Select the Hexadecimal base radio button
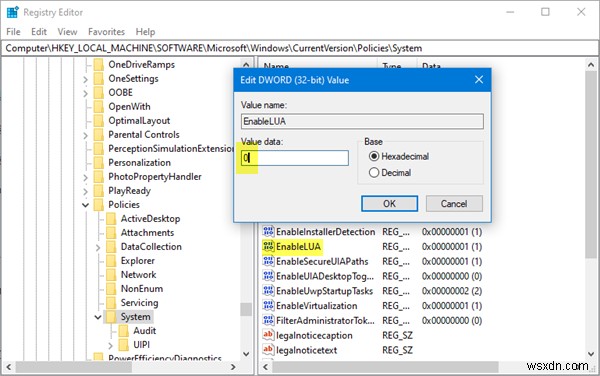The width and height of the screenshot is (600, 376). pyautogui.click(x=374, y=156)
